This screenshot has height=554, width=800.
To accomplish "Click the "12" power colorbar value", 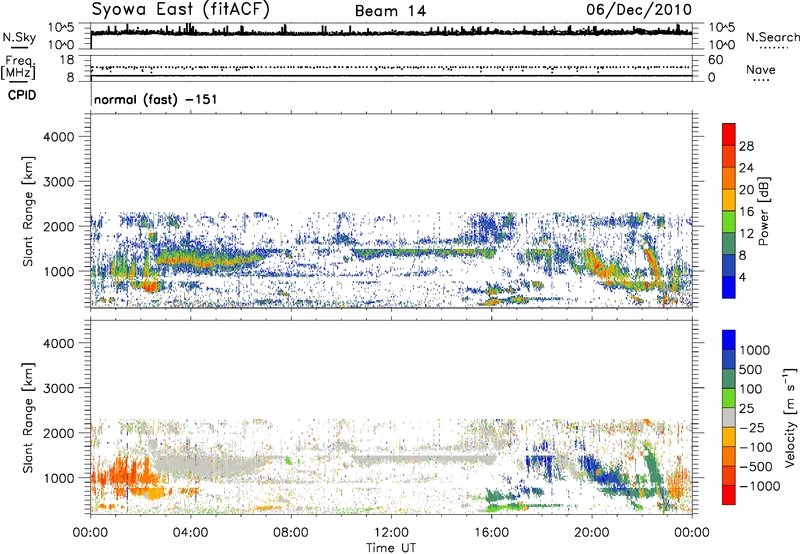I will tap(746, 234).
